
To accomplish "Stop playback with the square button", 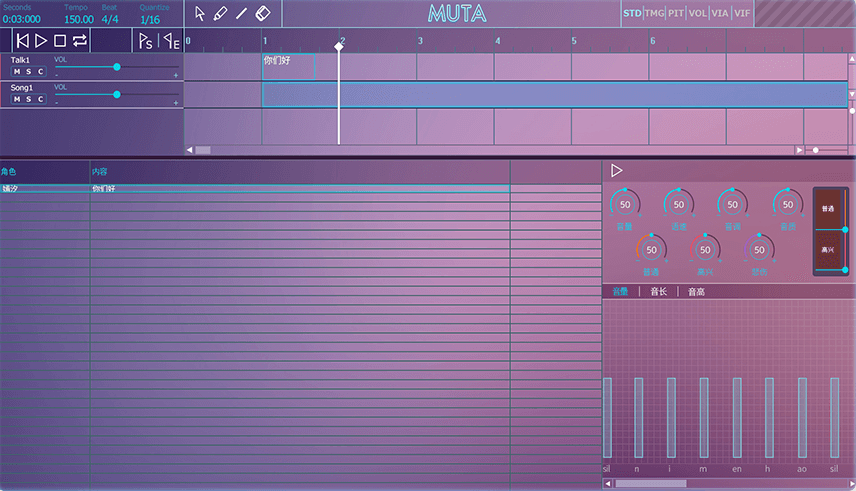I will 60,40.
